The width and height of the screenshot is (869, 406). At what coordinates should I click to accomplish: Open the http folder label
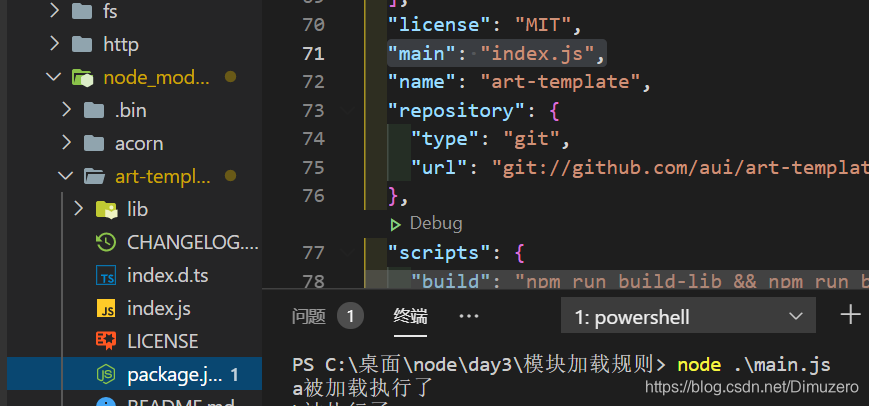pyautogui.click(x=121, y=44)
